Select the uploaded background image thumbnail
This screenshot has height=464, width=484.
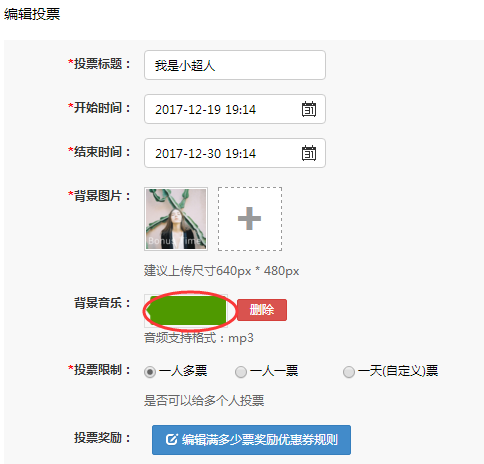click(x=176, y=219)
